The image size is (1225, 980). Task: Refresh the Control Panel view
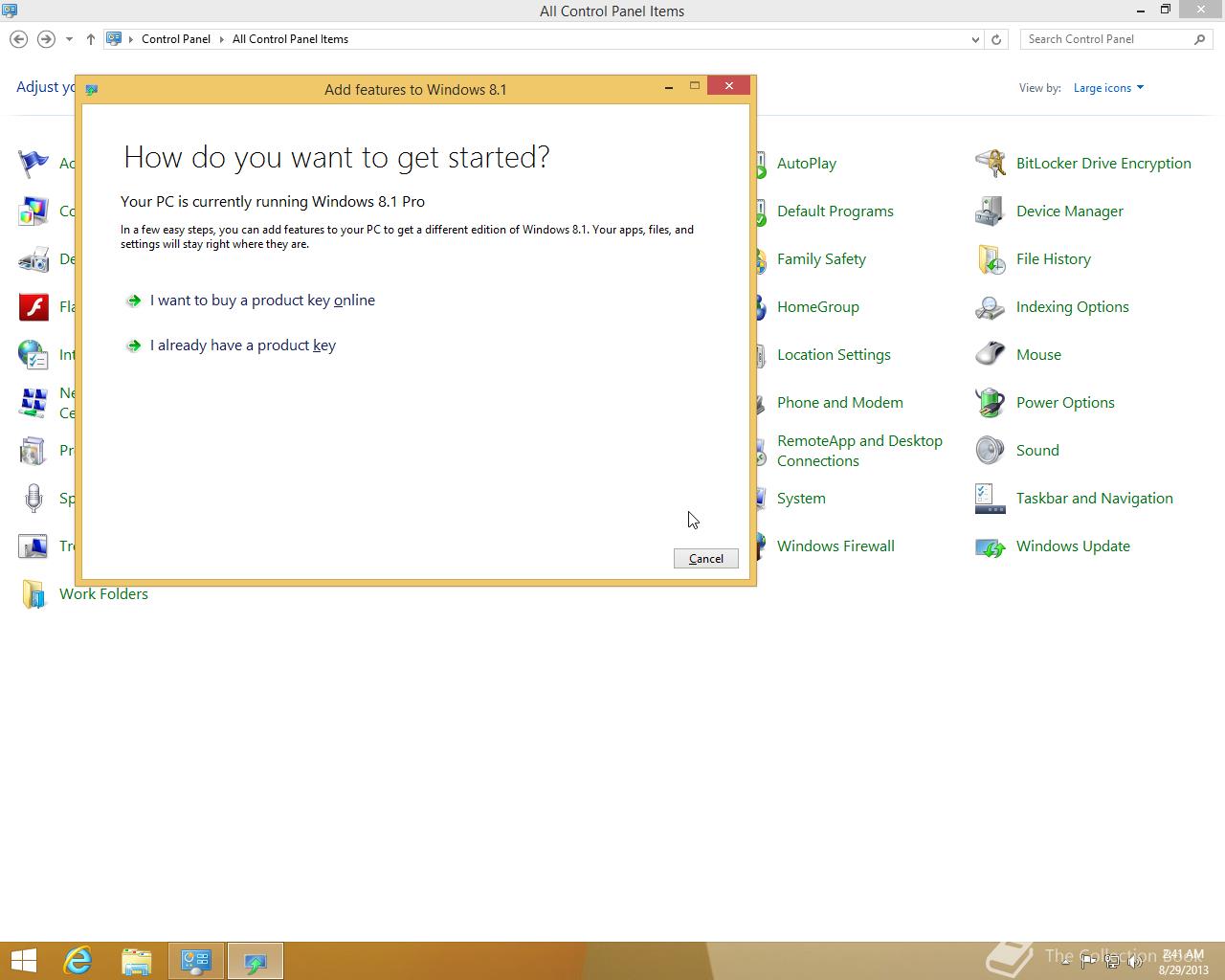(996, 39)
